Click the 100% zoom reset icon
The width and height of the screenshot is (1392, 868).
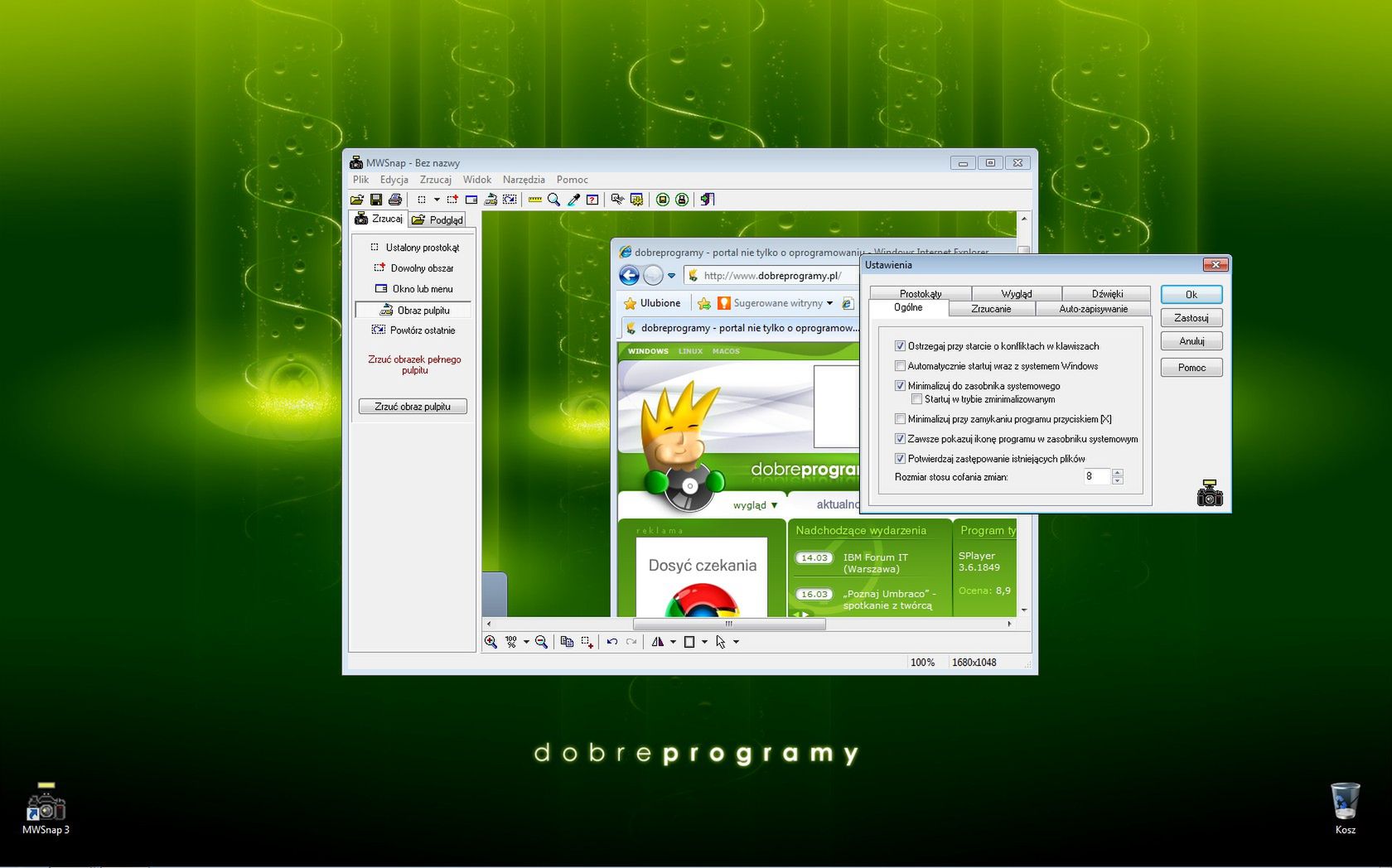(511, 642)
